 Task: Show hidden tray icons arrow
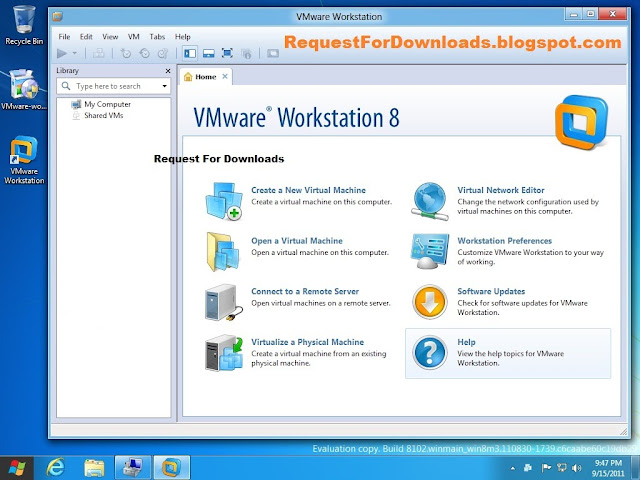click(513, 468)
